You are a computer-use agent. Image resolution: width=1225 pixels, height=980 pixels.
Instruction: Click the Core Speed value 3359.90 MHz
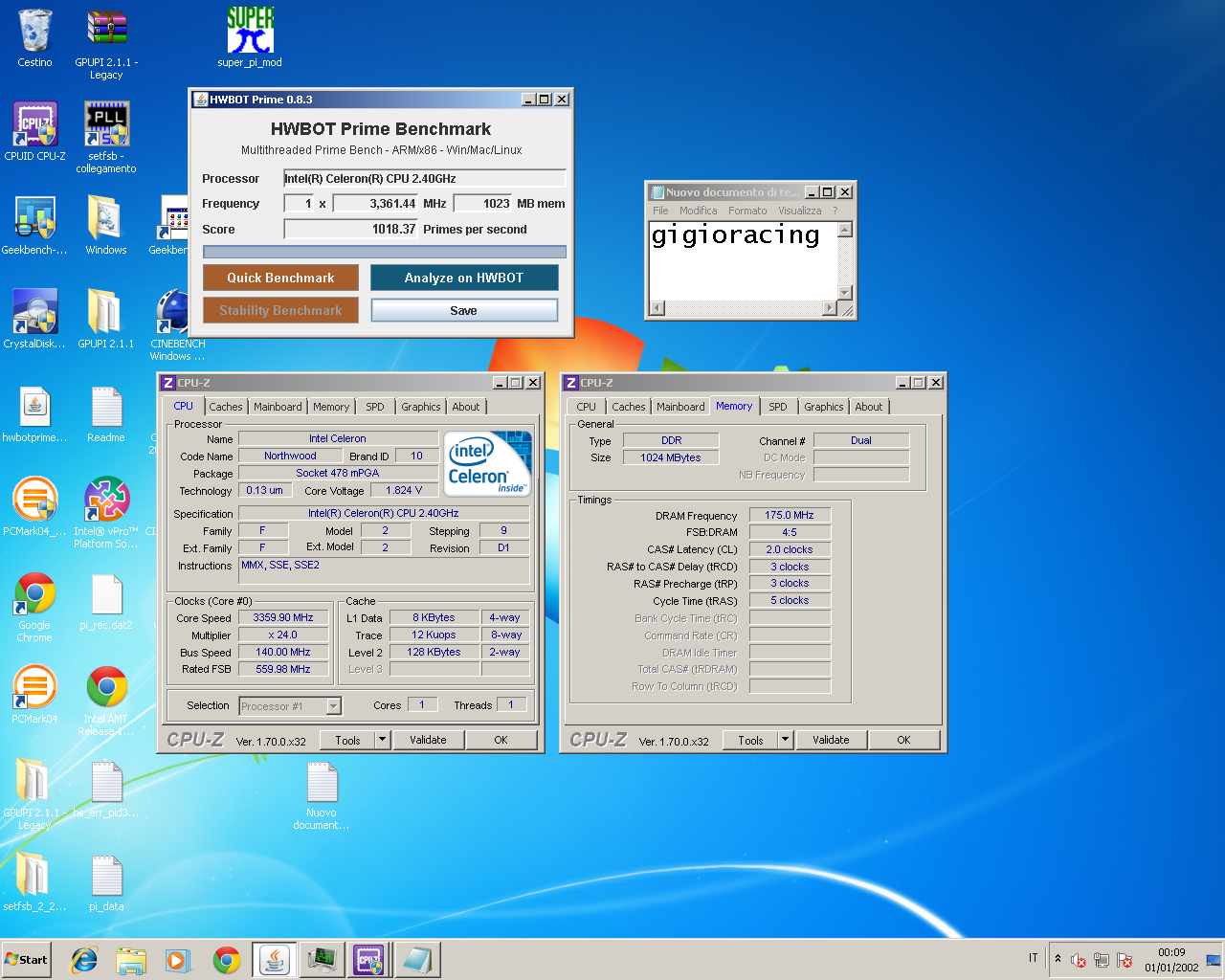(283, 618)
